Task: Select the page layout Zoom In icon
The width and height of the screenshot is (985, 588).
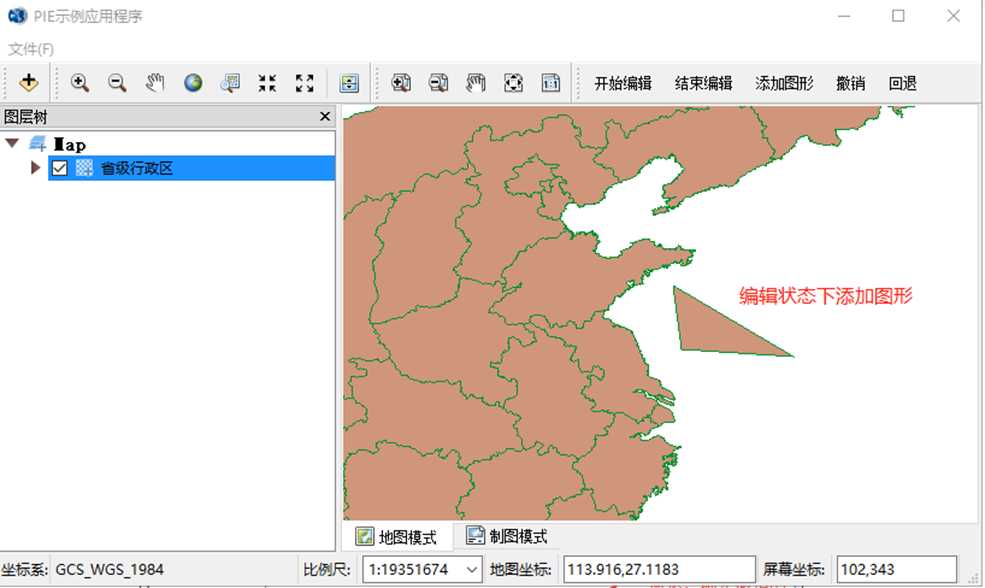Action: coord(401,82)
